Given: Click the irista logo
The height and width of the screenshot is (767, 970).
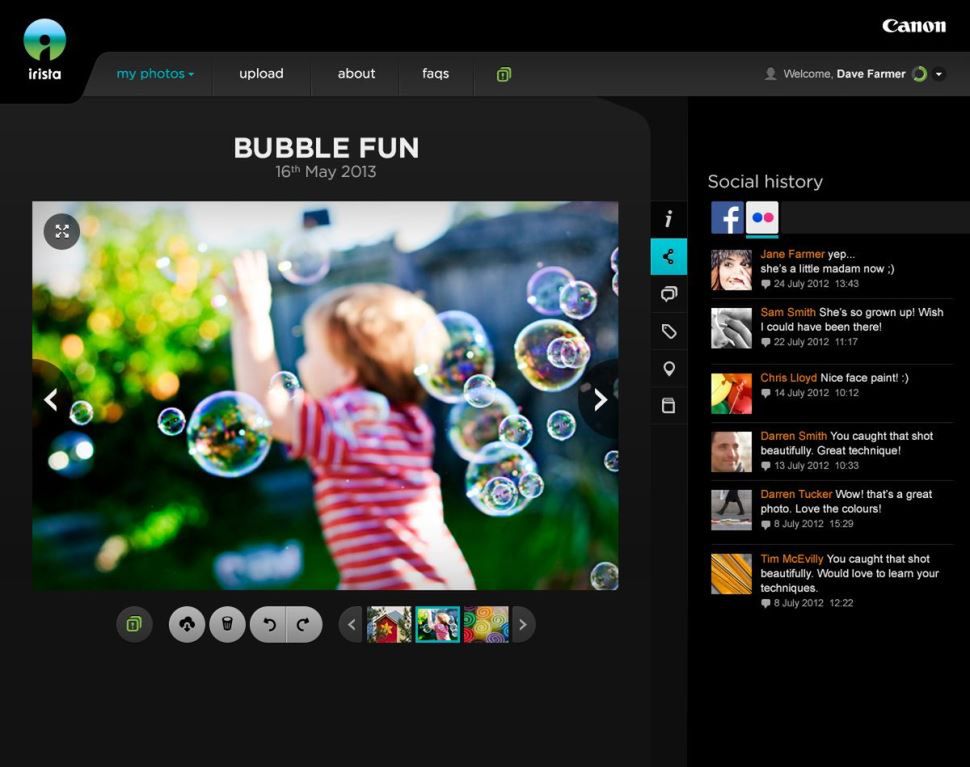Looking at the screenshot, I should click(45, 49).
